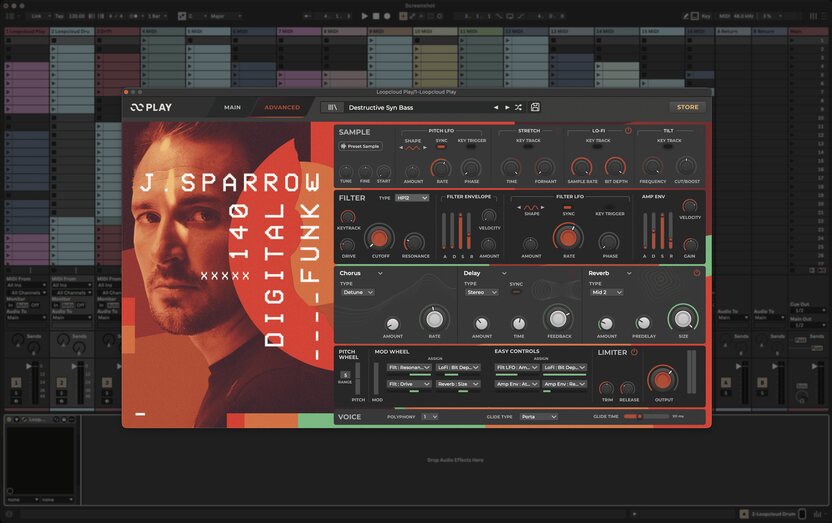Open Mod Wheel 'Filt : Resonan..' assign dropdown

click(409, 367)
